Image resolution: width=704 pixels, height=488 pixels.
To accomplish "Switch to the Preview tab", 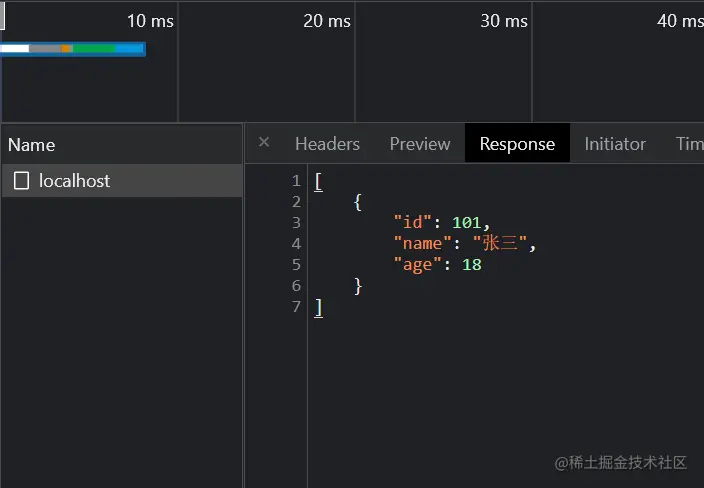I will point(420,144).
